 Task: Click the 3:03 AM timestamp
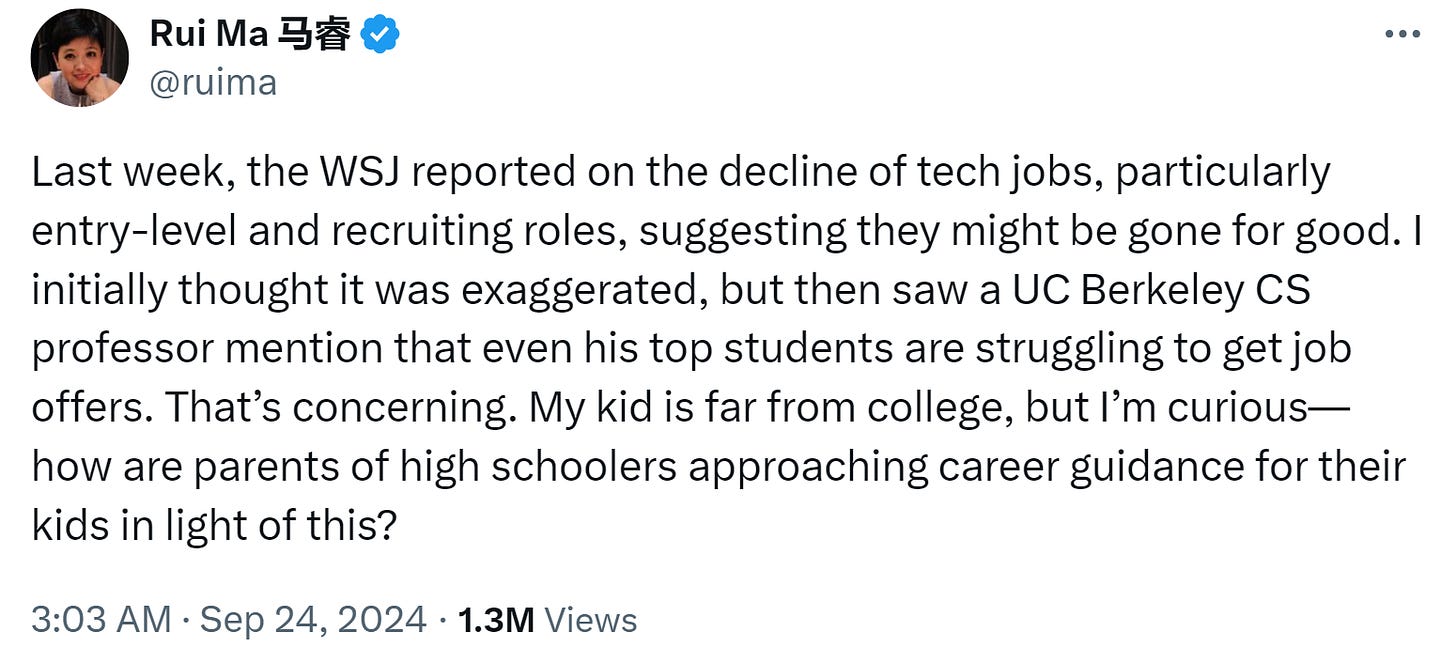[x=101, y=620]
